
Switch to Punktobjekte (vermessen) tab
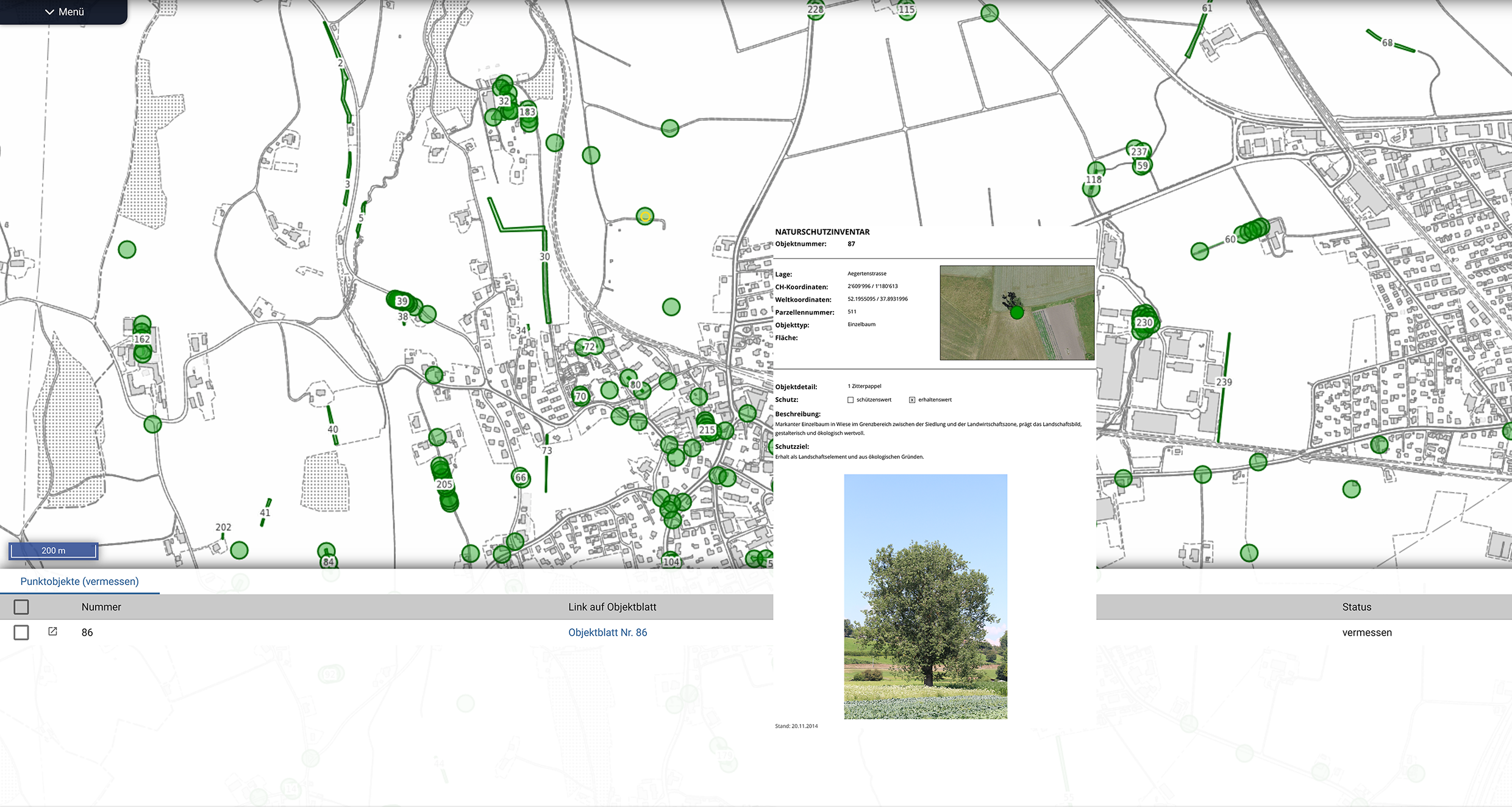pyautogui.click(x=79, y=581)
